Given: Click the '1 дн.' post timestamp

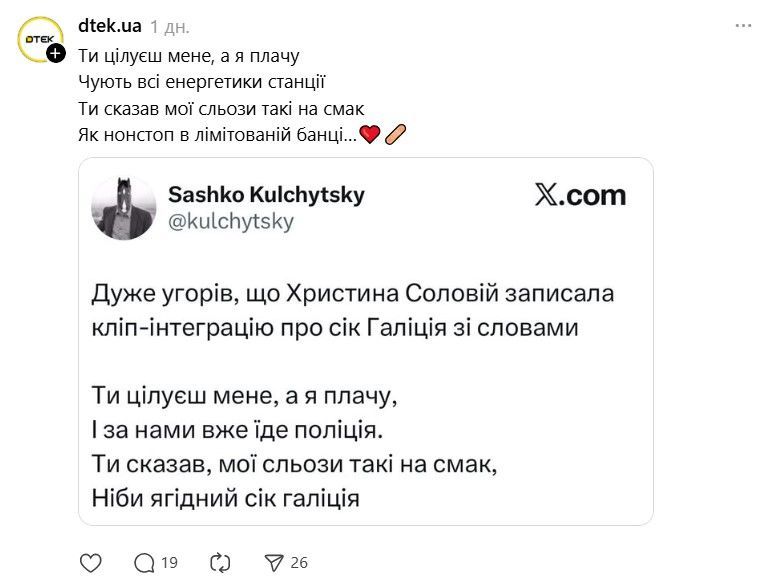Looking at the screenshot, I should tap(170, 26).
